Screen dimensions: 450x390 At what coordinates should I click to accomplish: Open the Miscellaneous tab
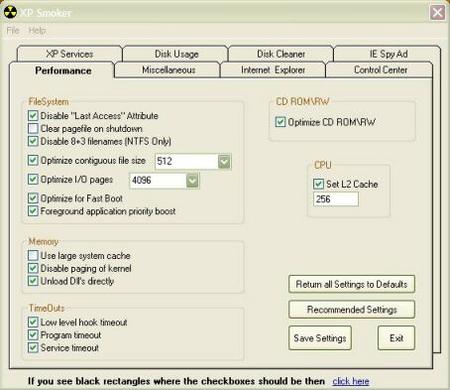(168, 70)
